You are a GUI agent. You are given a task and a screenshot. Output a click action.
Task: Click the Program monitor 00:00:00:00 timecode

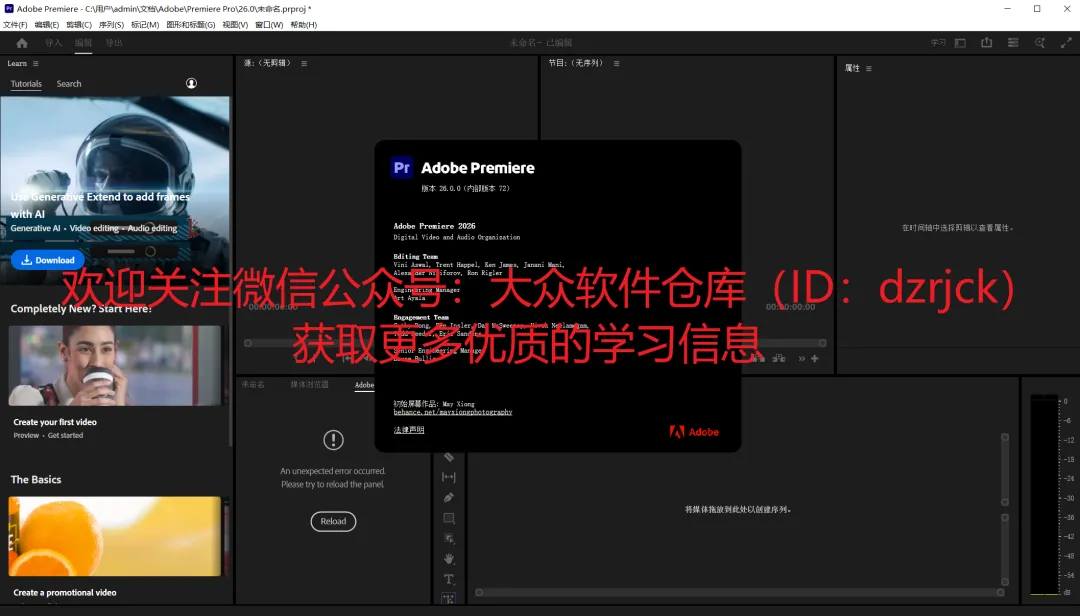click(790, 307)
